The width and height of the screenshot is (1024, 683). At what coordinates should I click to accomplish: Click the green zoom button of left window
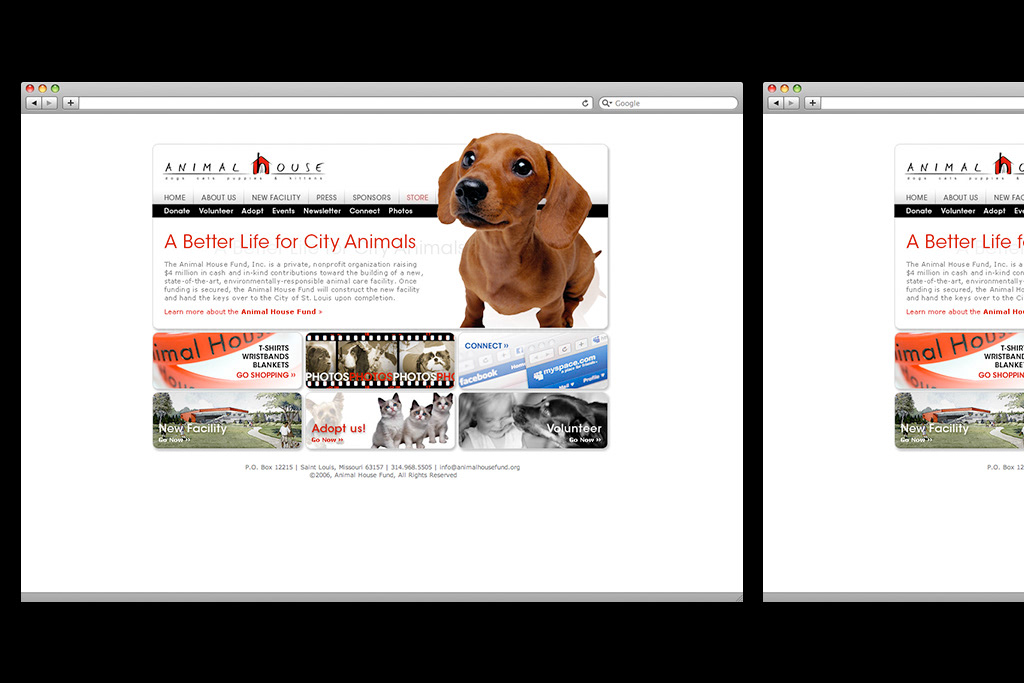click(56, 88)
